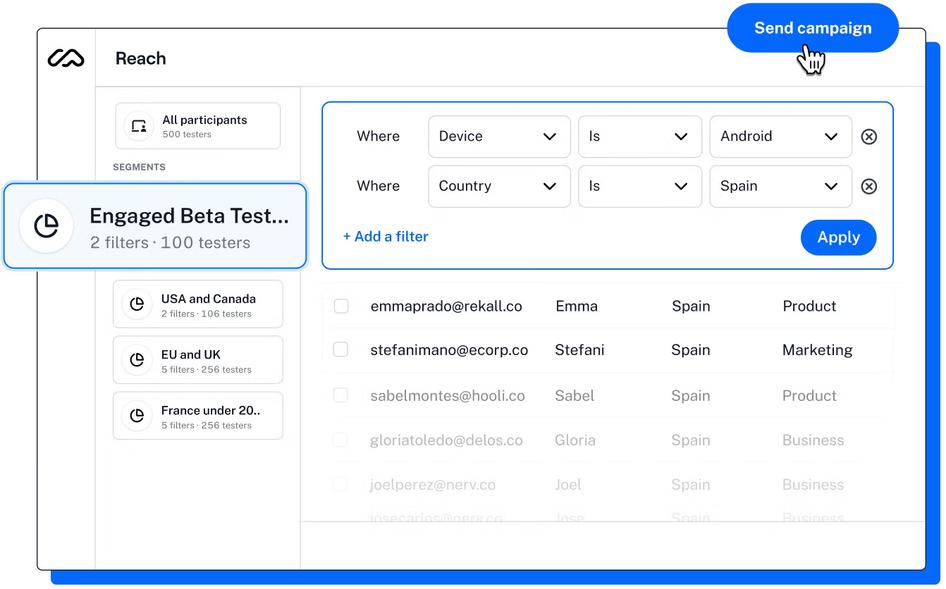946x589 pixels.
Task: Click the pie chart icon for EU and UK segment
Action: [x=137, y=359]
